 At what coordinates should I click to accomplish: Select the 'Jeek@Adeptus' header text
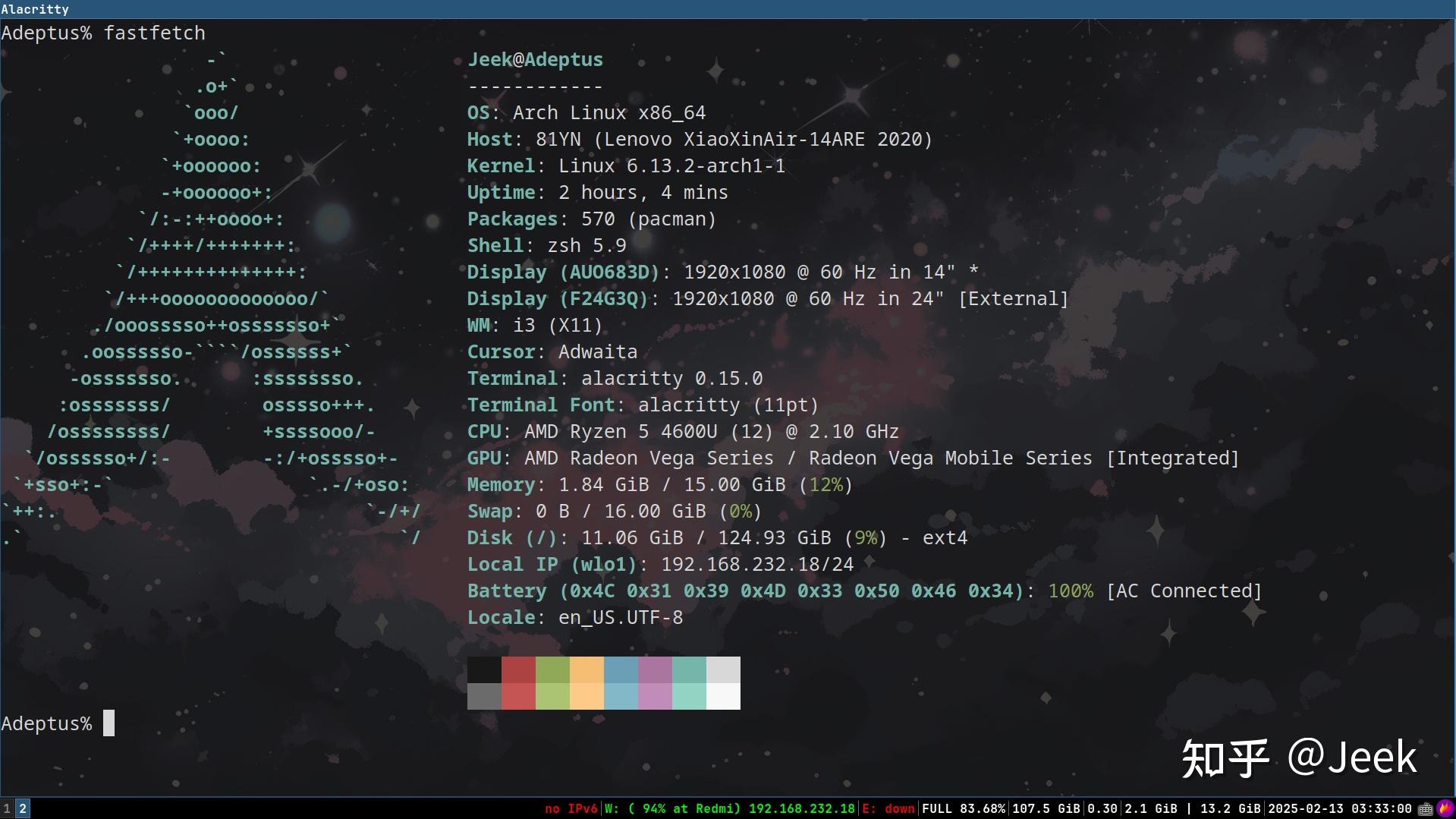click(x=534, y=58)
